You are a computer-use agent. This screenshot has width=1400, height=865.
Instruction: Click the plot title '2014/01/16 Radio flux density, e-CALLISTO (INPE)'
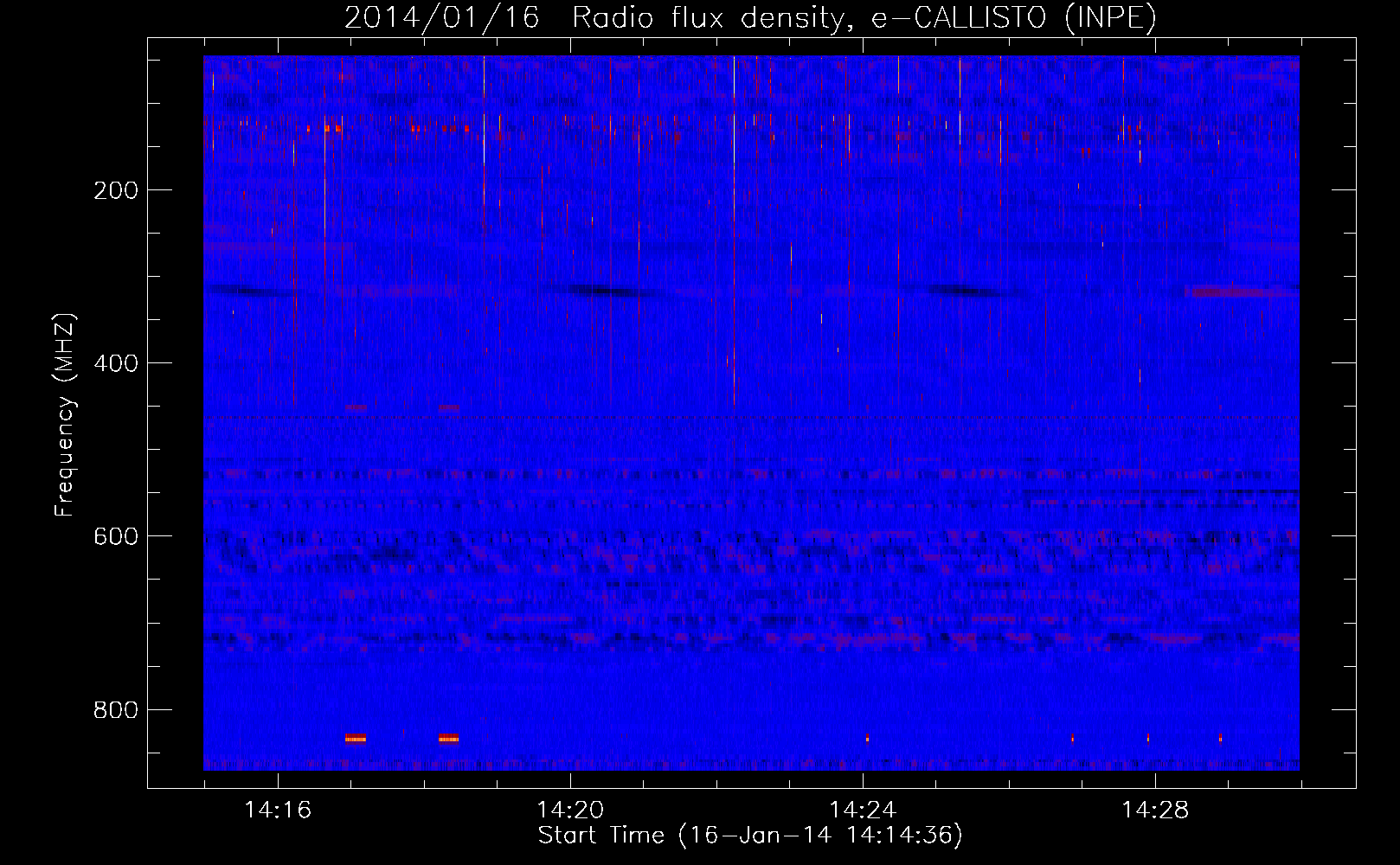click(750, 18)
